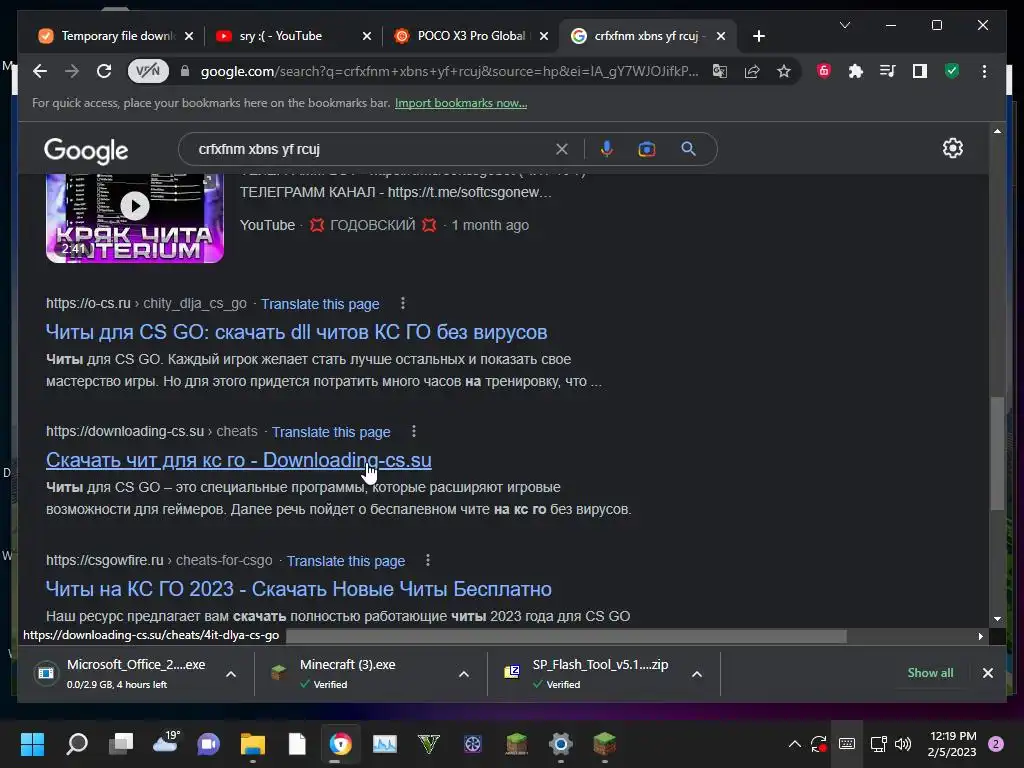1024x768 pixels.
Task: Open the clock showing 12:19 PM
Action: tap(952, 744)
